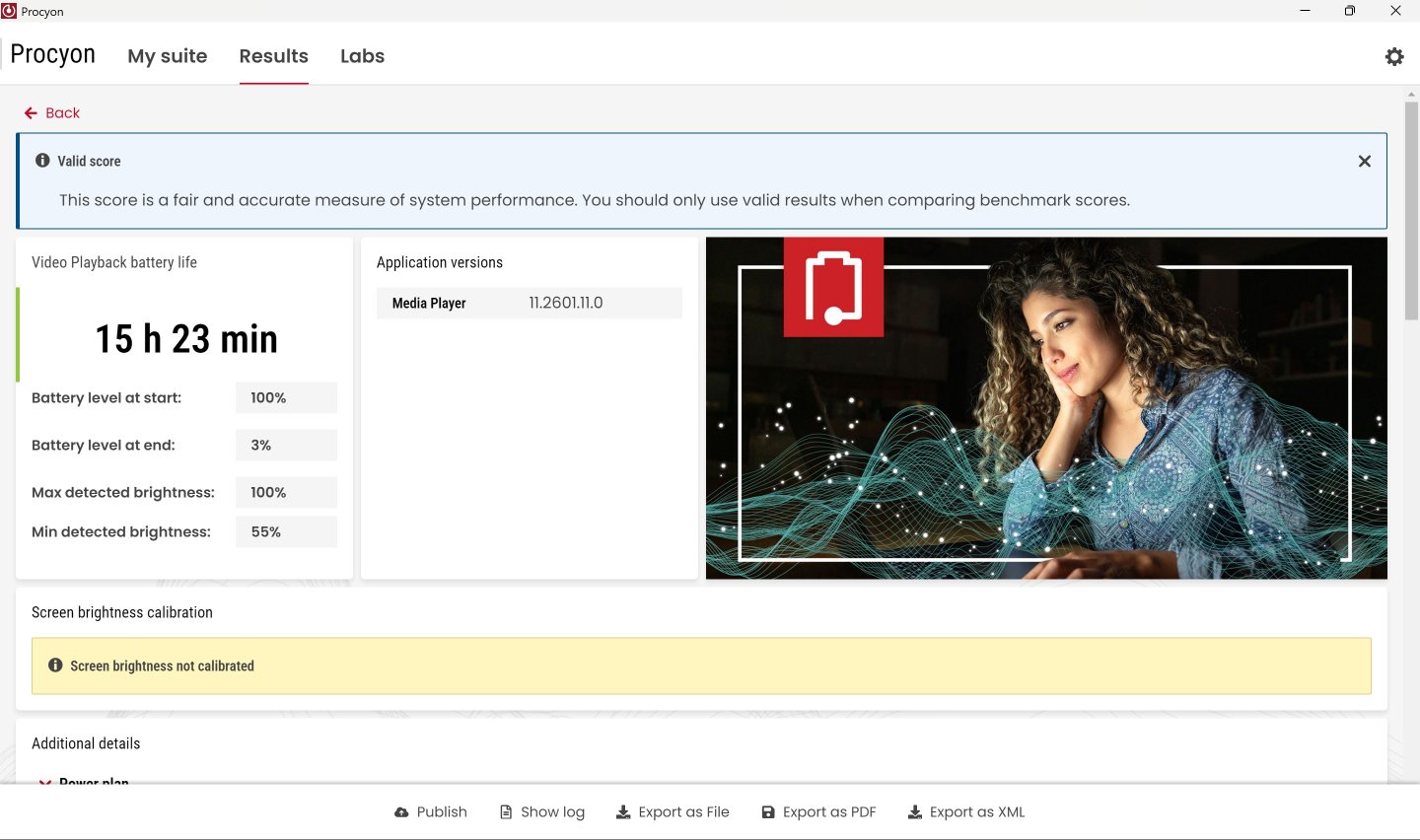Export the result as PDF

tap(818, 811)
